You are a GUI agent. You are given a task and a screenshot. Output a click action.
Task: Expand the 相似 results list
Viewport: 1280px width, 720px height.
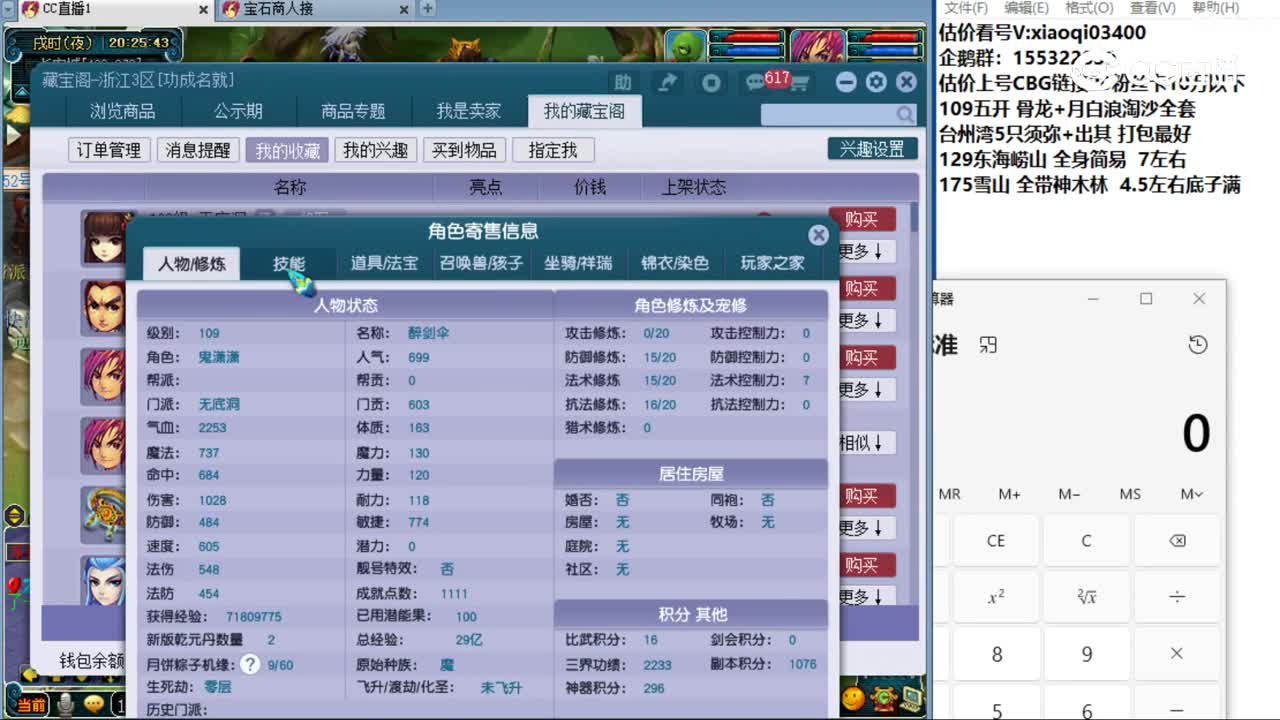coord(866,441)
